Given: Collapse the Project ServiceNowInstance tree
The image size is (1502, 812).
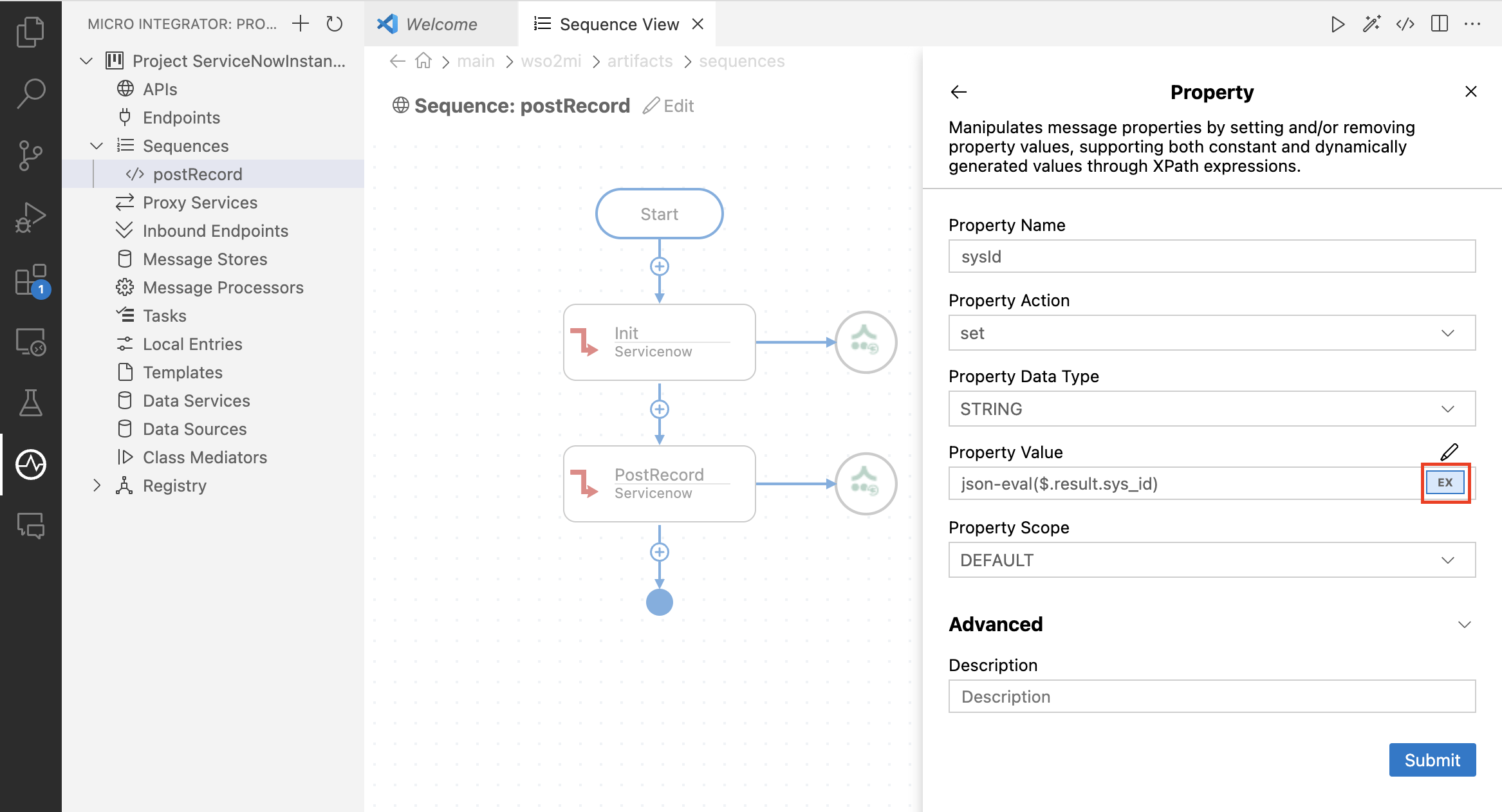Looking at the screenshot, I should click(86, 61).
